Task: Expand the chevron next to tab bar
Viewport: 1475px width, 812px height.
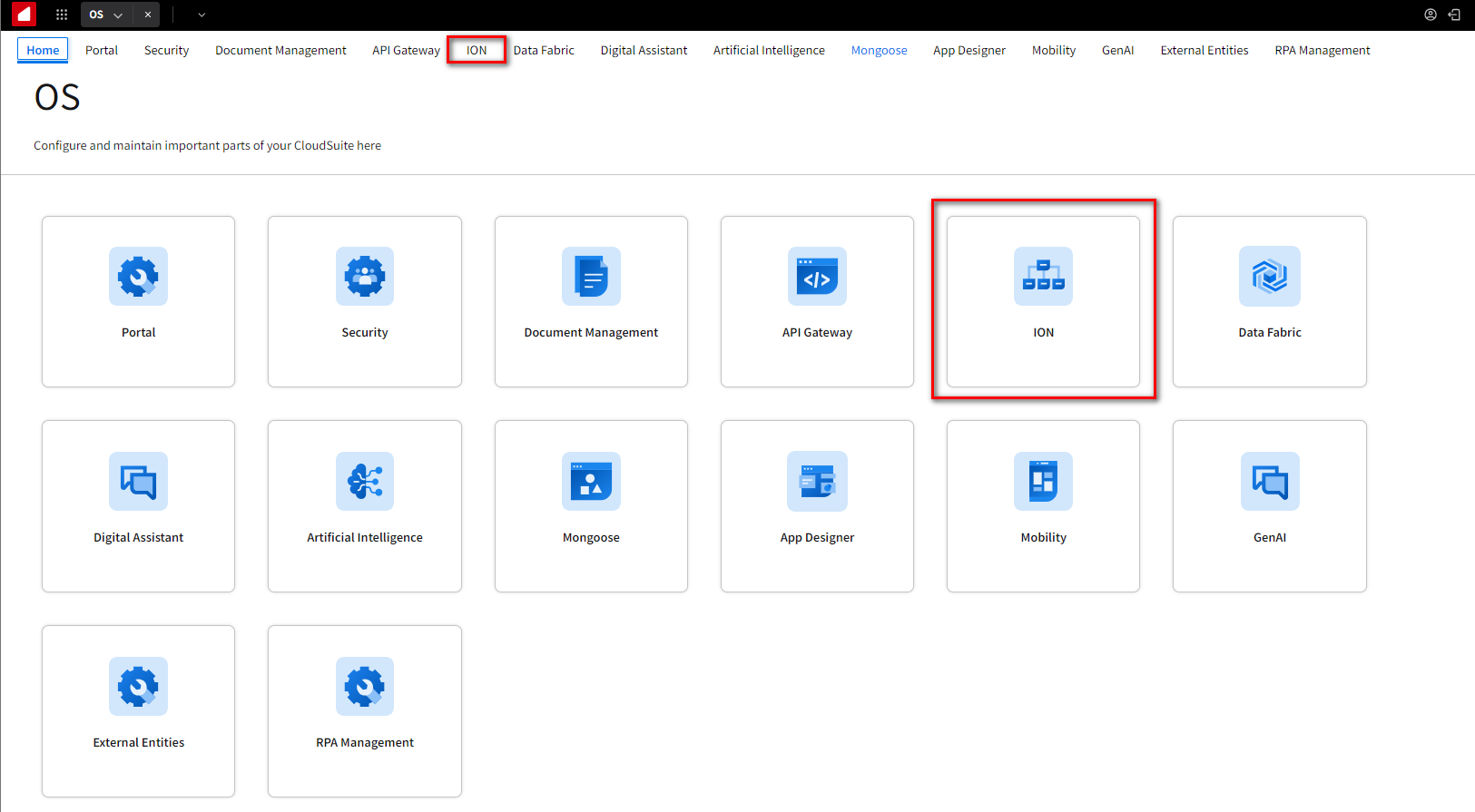Action: [202, 15]
